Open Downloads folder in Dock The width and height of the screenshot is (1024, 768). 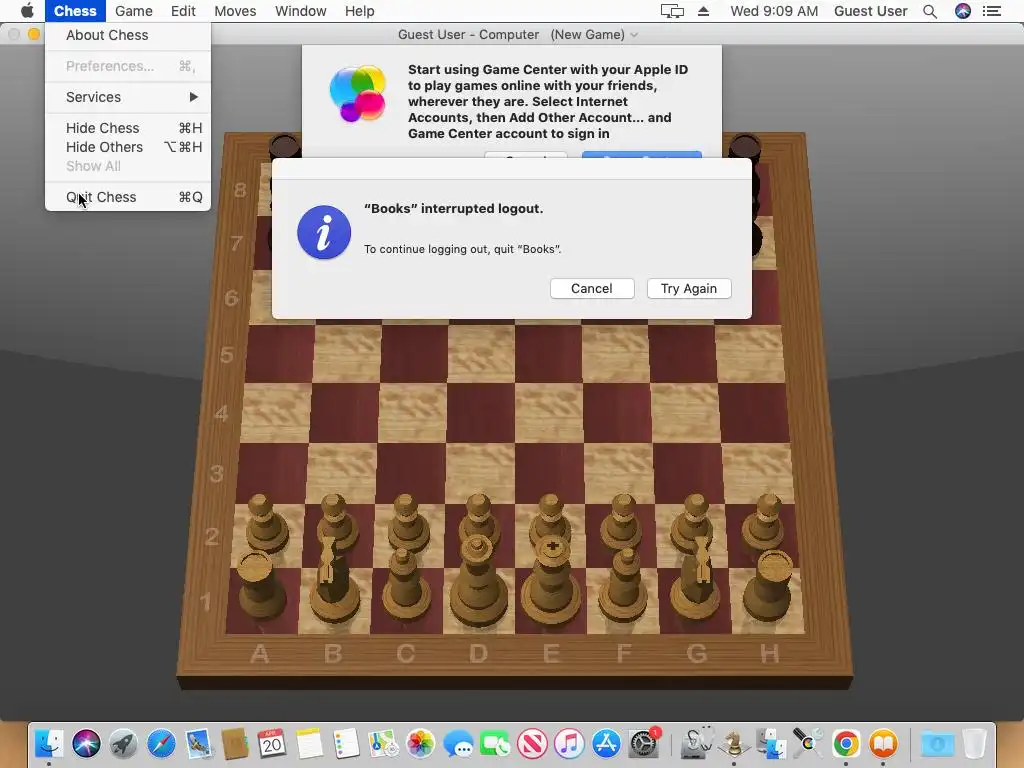(x=937, y=743)
